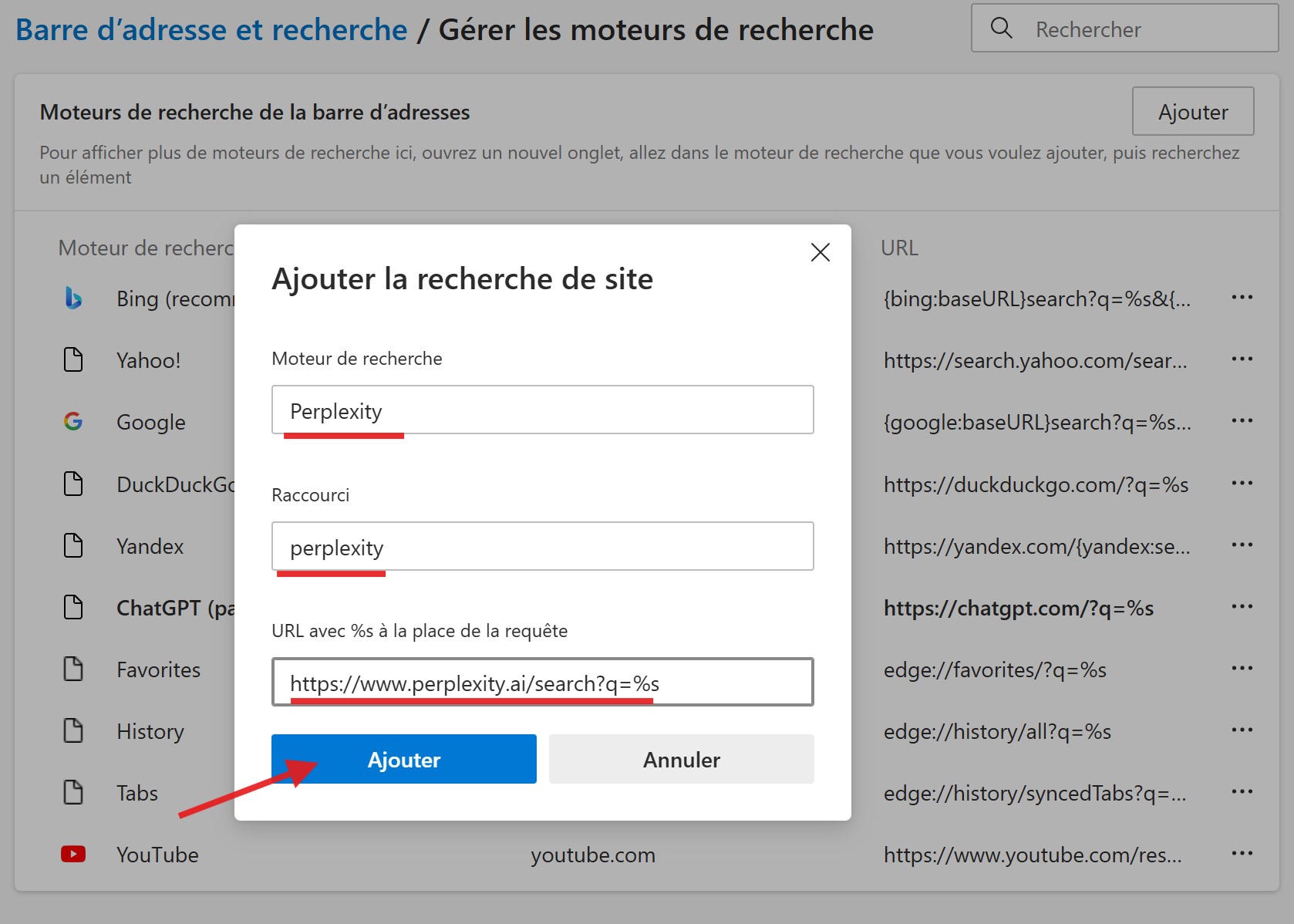Select the History engine name

(150, 731)
